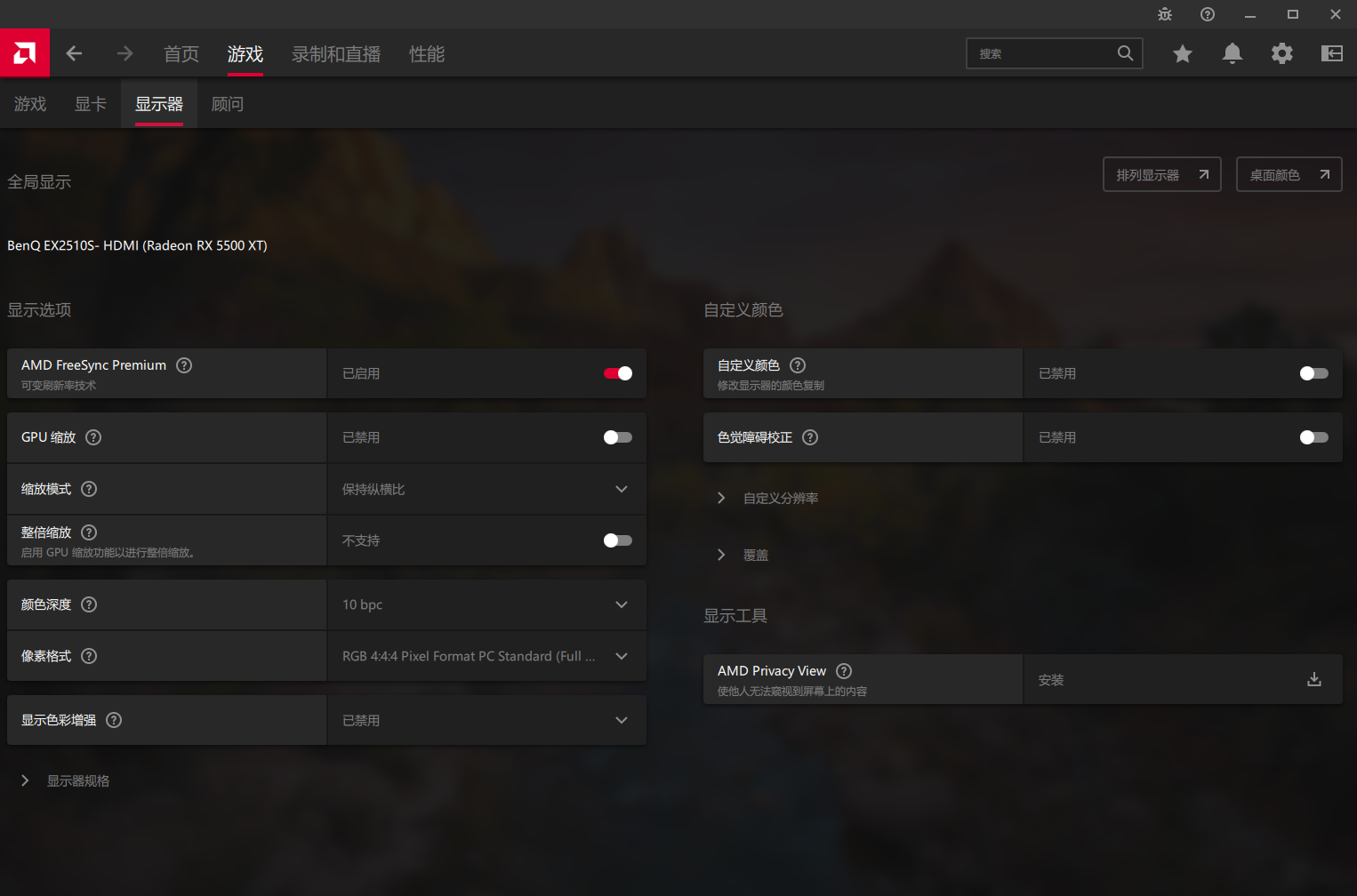Expand the 自定义分辨率 section

(x=768, y=498)
